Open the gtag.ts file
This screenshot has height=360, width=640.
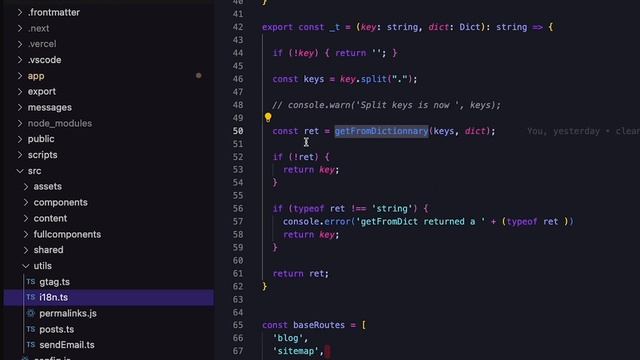[54, 282]
